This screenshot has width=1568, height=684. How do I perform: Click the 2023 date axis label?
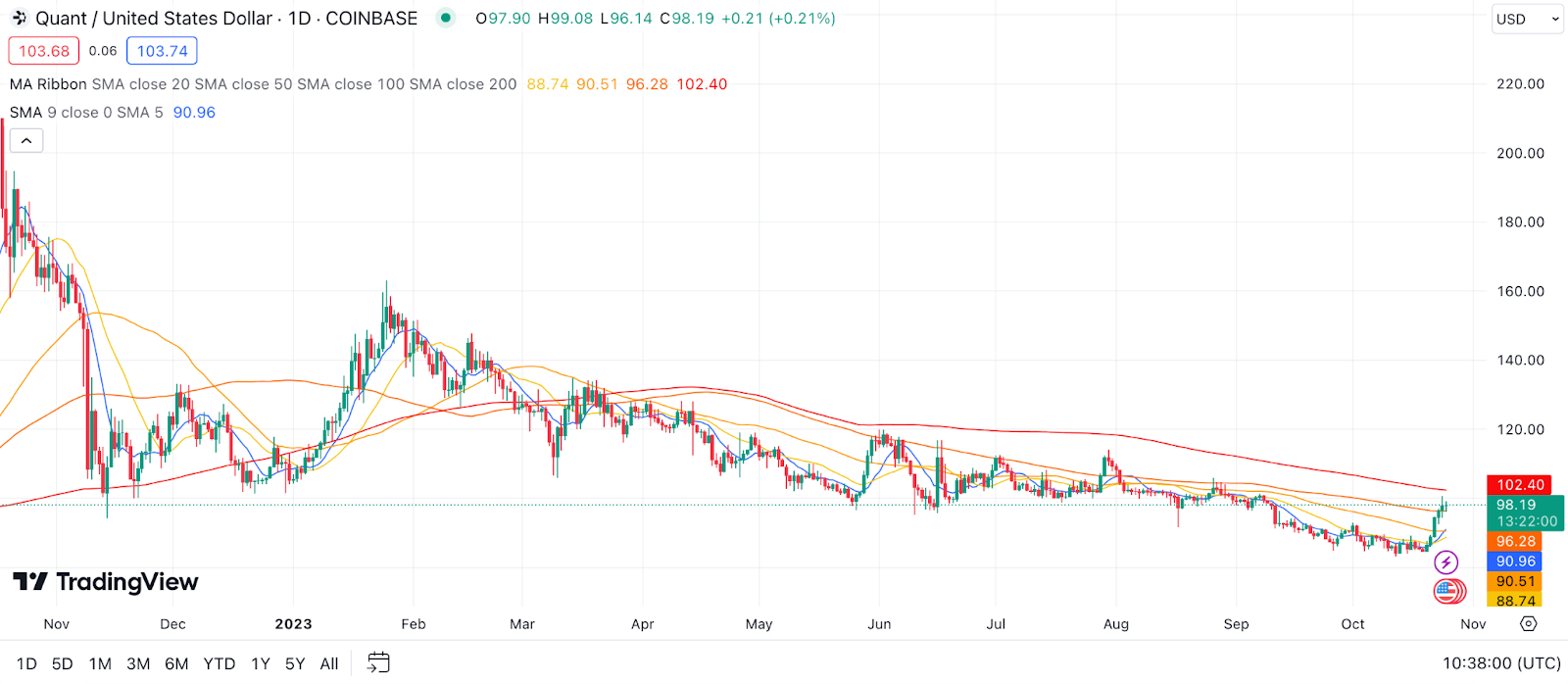293,624
